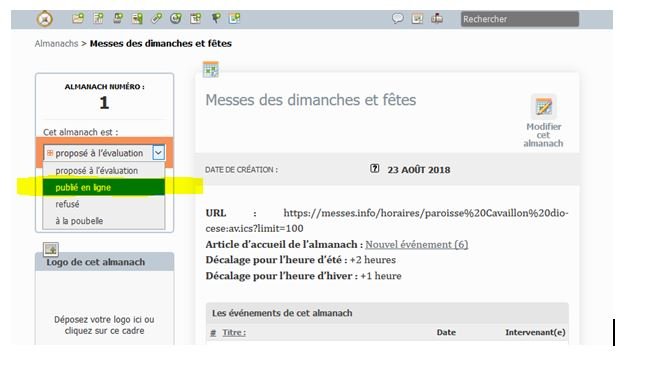
Task: Click the logo drop area frame
Action: point(104,308)
